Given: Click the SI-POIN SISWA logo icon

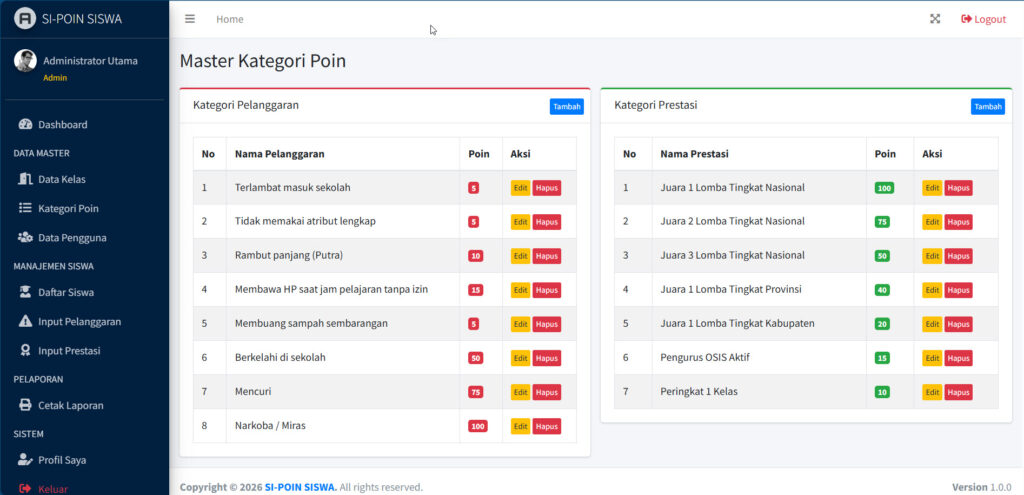Looking at the screenshot, I should (x=25, y=19).
